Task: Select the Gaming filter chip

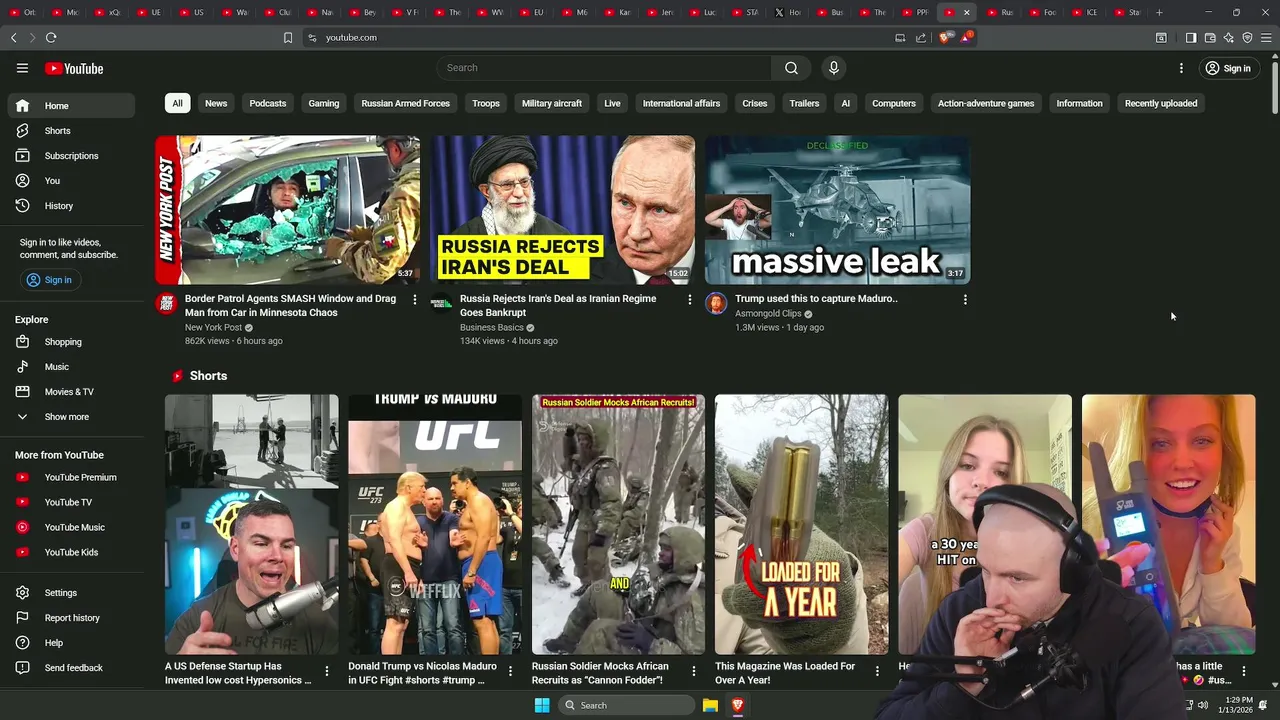Action: [x=324, y=103]
